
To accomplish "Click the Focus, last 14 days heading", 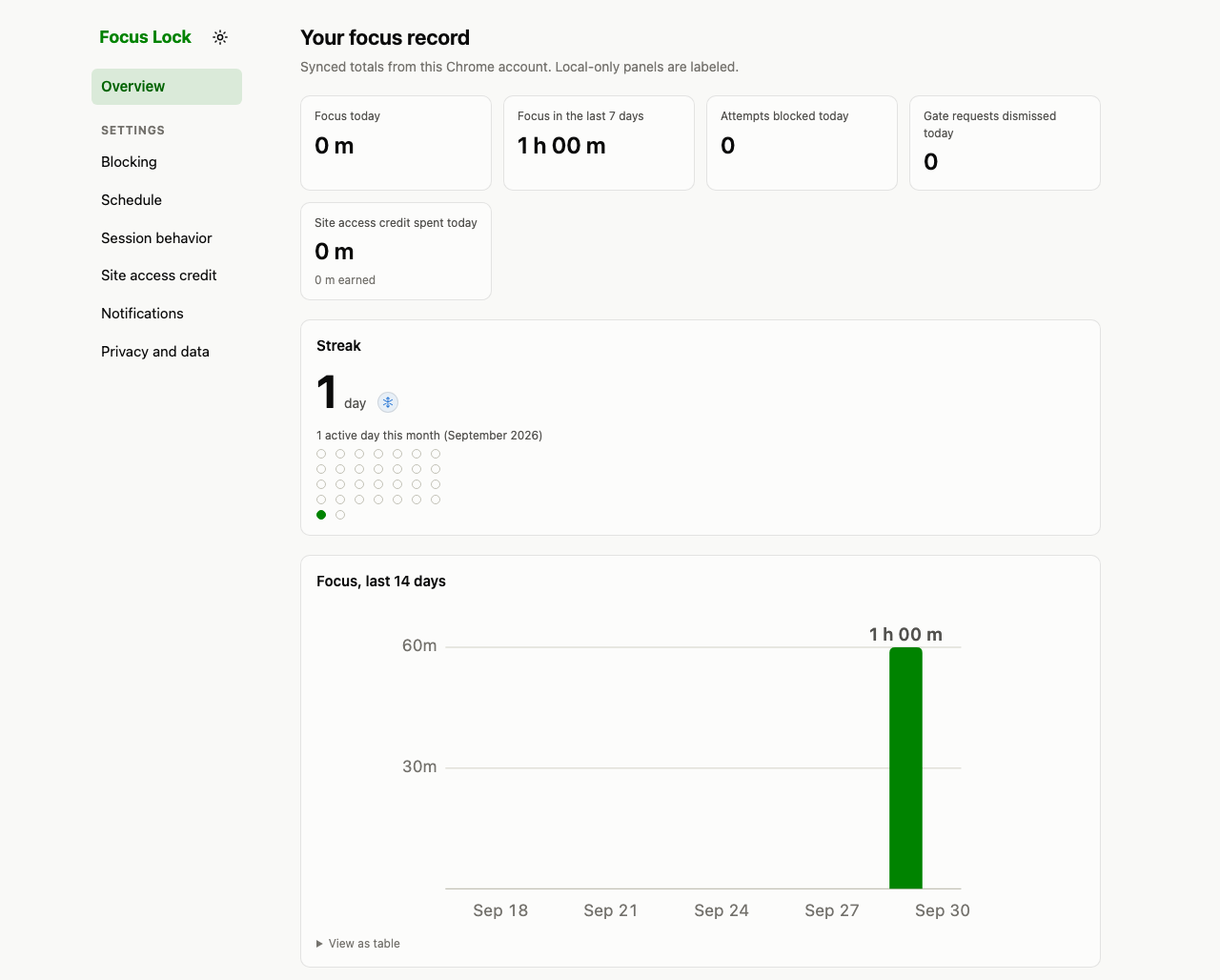I will pos(381,582).
